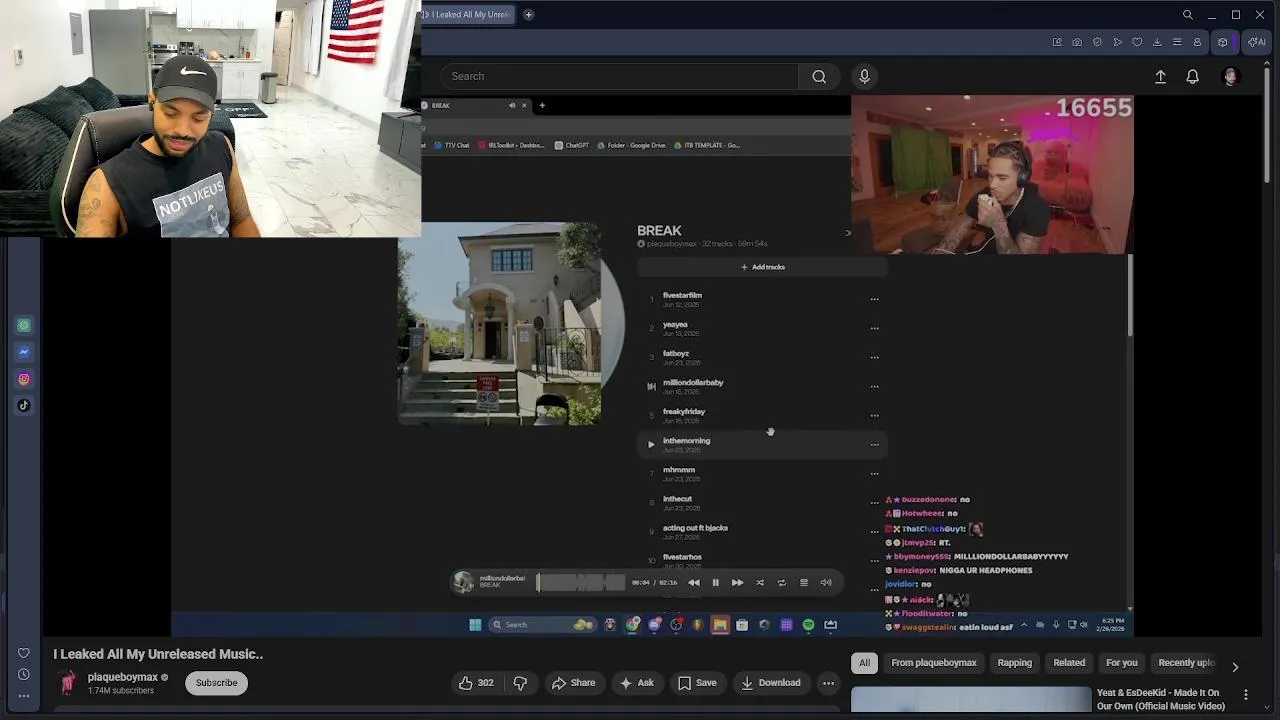Open browser downloads icon
This screenshot has width=1280, height=720.
[x=1157, y=42]
